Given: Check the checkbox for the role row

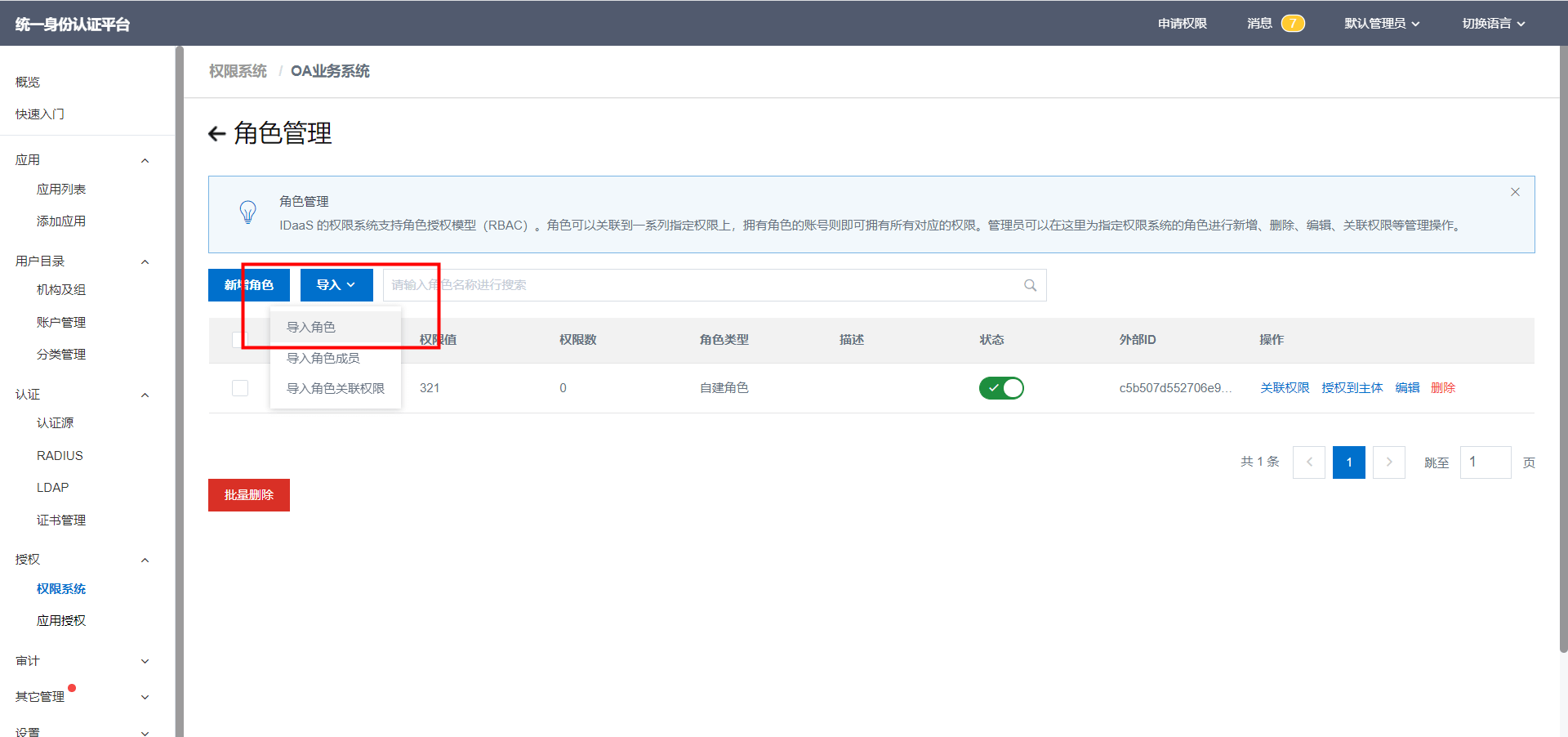Looking at the screenshot, I should click(240, 388).
